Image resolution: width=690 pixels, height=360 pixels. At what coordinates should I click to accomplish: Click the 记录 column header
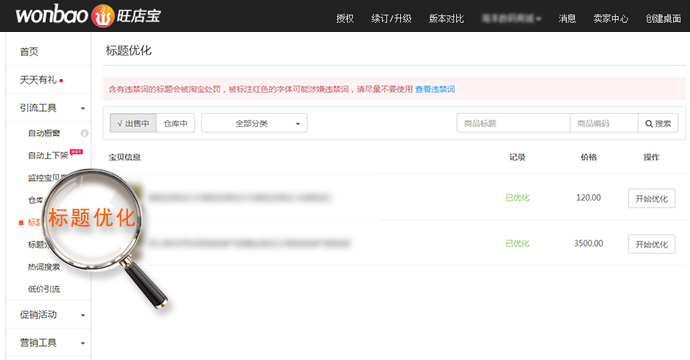518,157
